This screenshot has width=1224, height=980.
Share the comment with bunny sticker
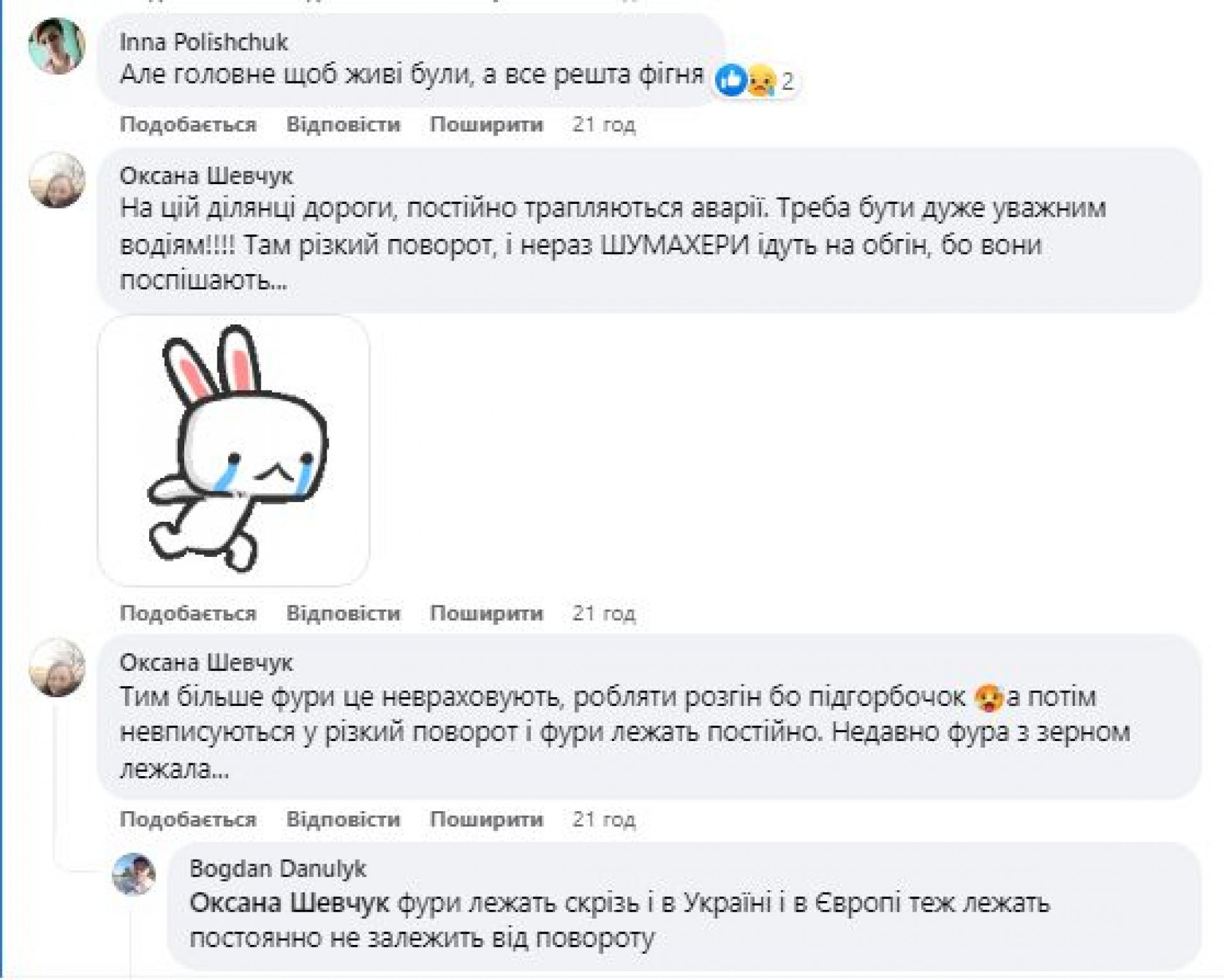486,613
